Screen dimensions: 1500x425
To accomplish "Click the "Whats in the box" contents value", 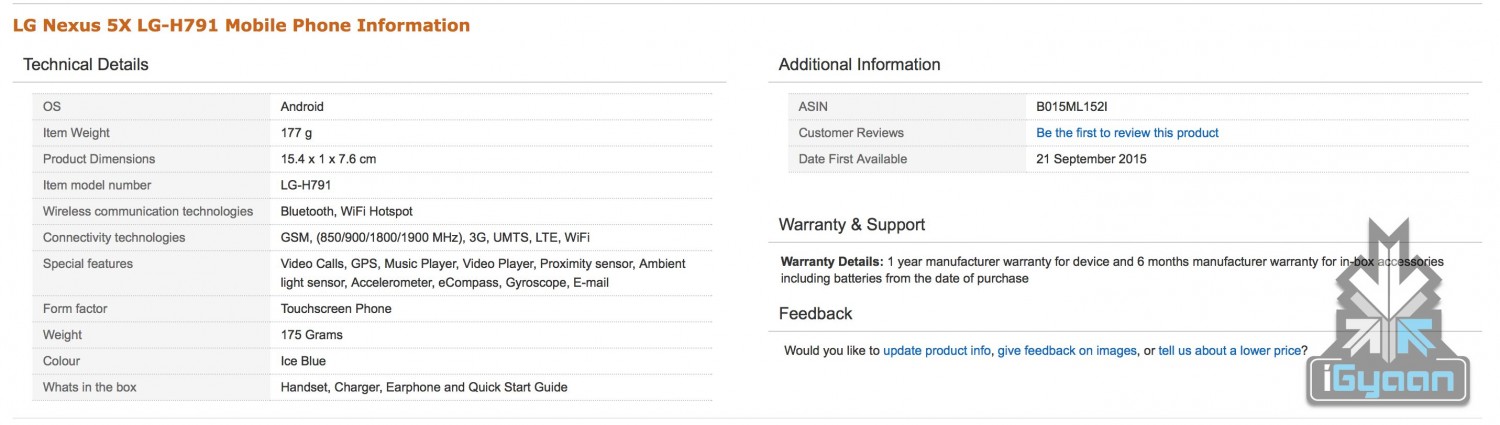I will click(424, 387).
